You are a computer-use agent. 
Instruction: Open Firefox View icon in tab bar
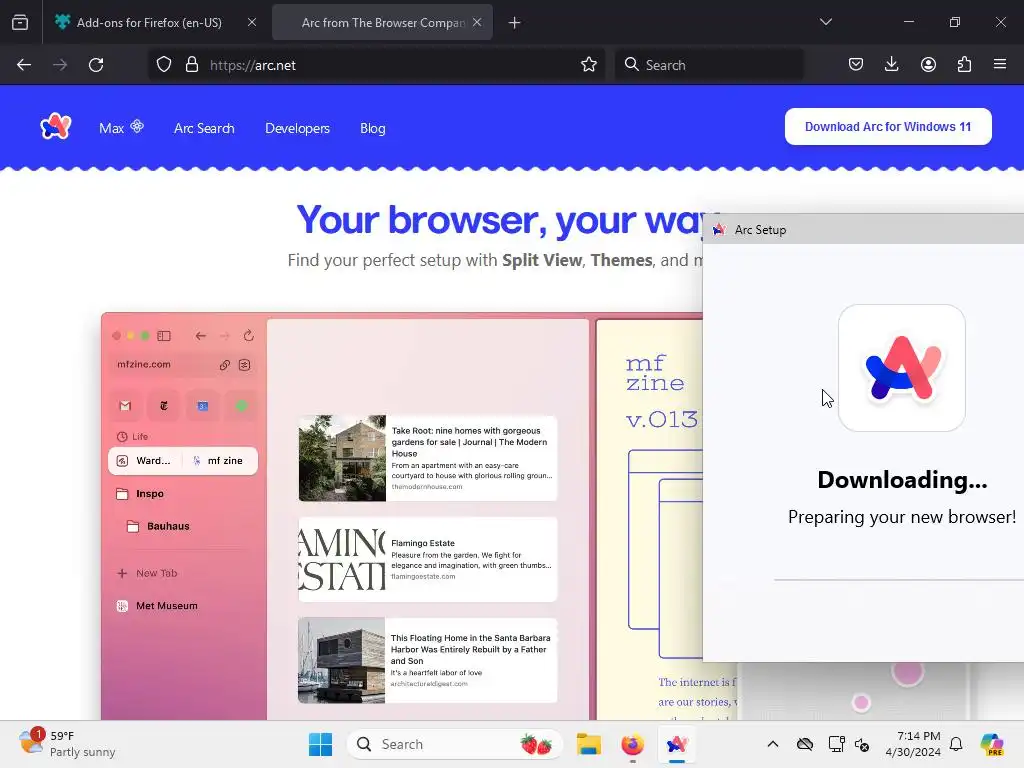click(20, 22)
